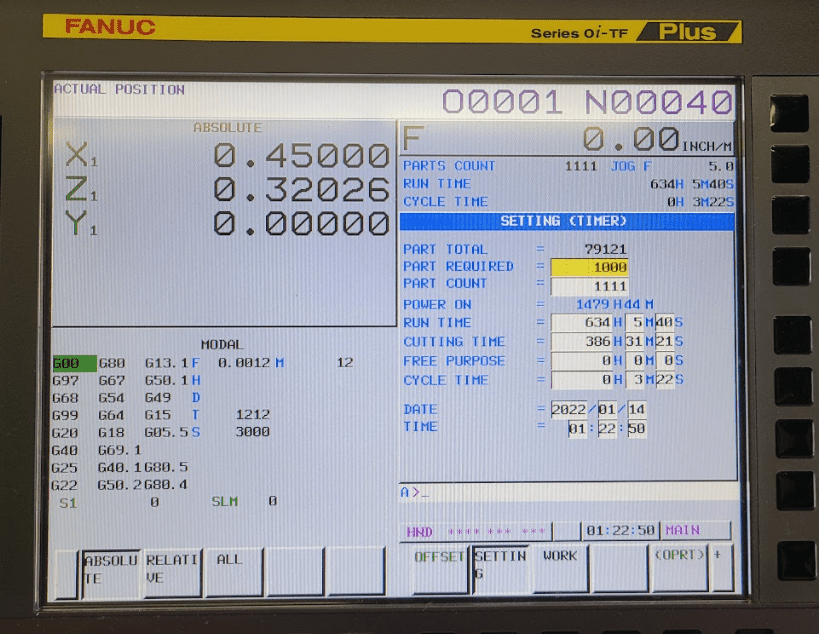Click the ACTUAL POSITION title
This screenshot has width=819, height=634.
(119, 89)
